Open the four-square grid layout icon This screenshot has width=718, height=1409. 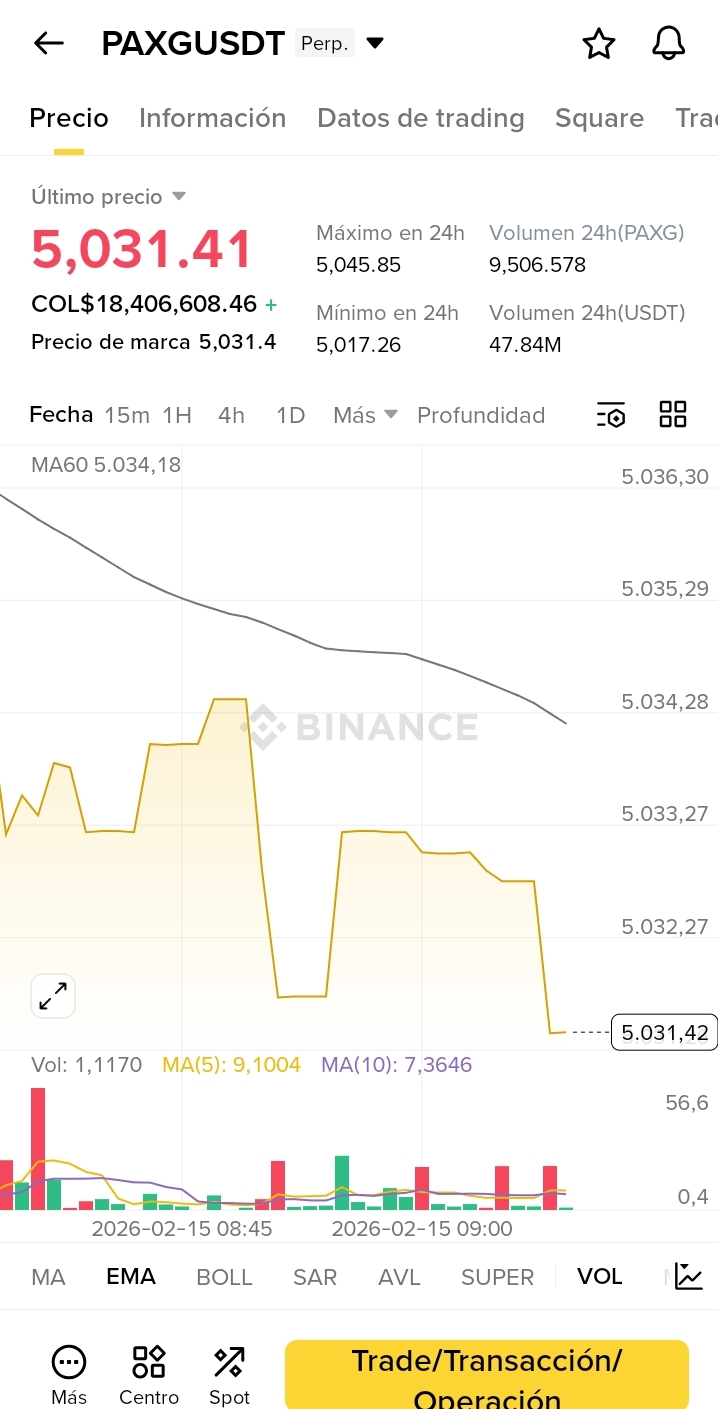point(673,414)
